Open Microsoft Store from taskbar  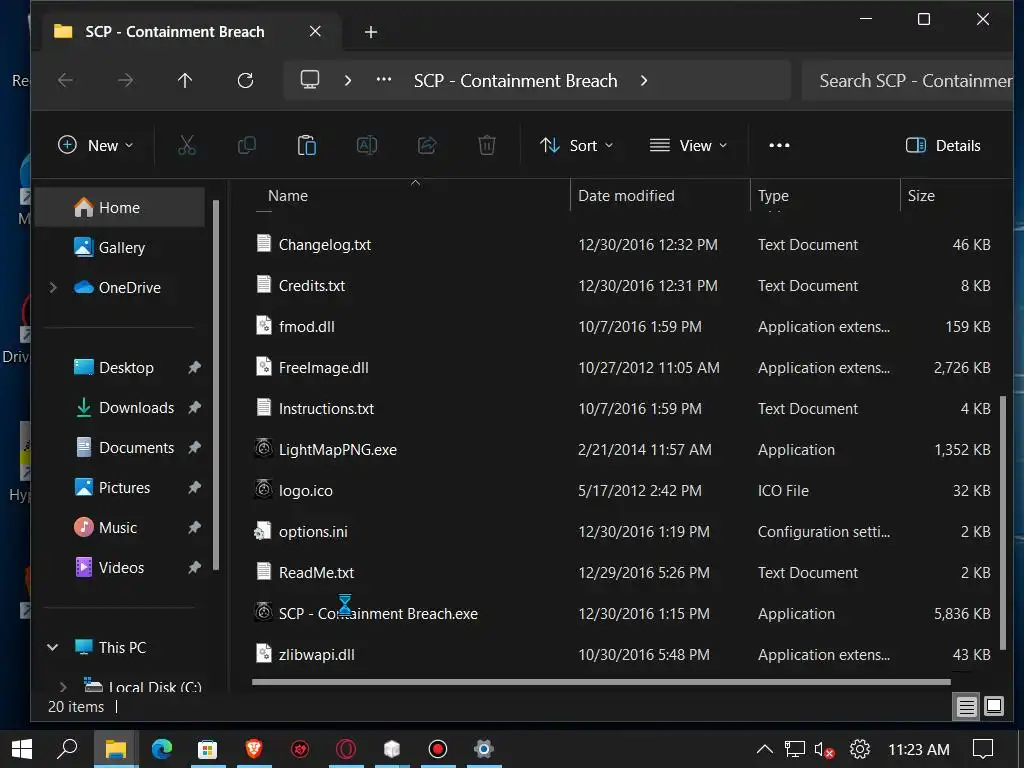[208, 748]
